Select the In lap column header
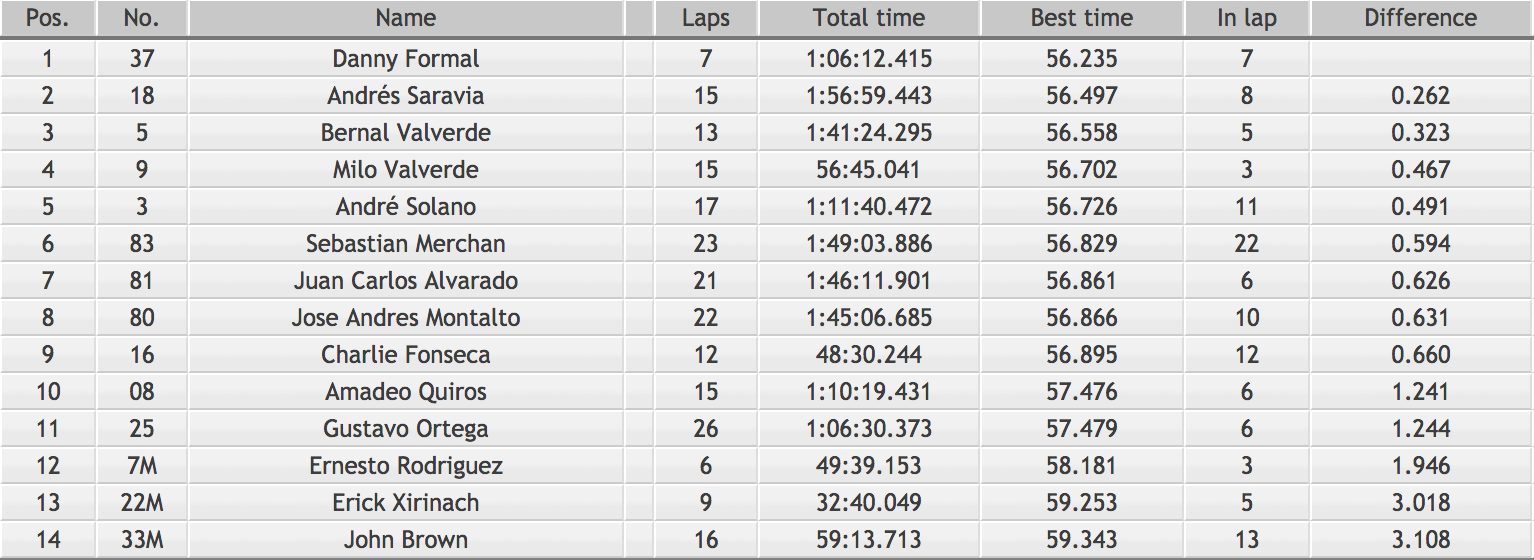 1247,18
